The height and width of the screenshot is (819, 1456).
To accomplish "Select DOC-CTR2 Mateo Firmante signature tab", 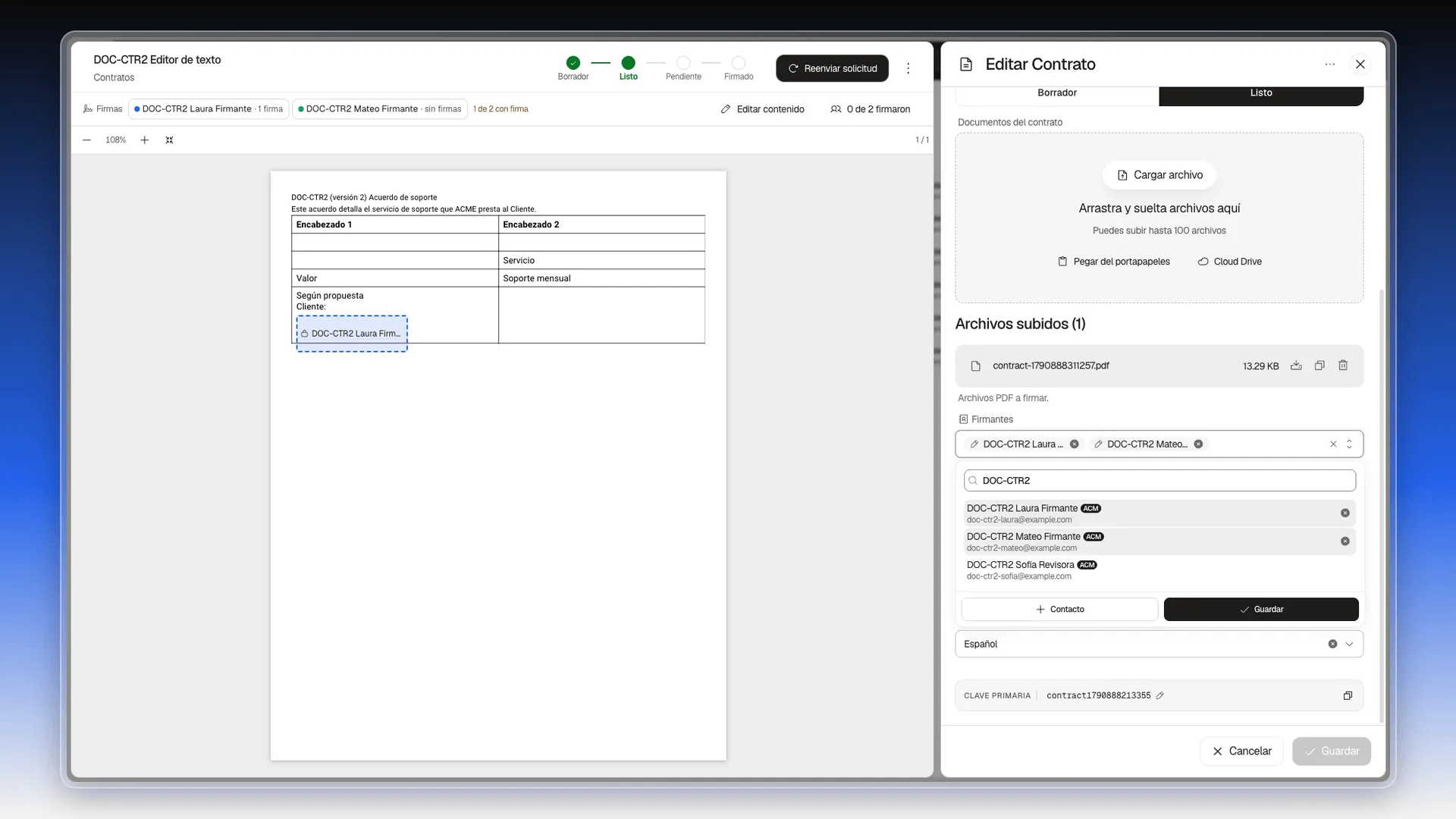I will pos(379,109).
